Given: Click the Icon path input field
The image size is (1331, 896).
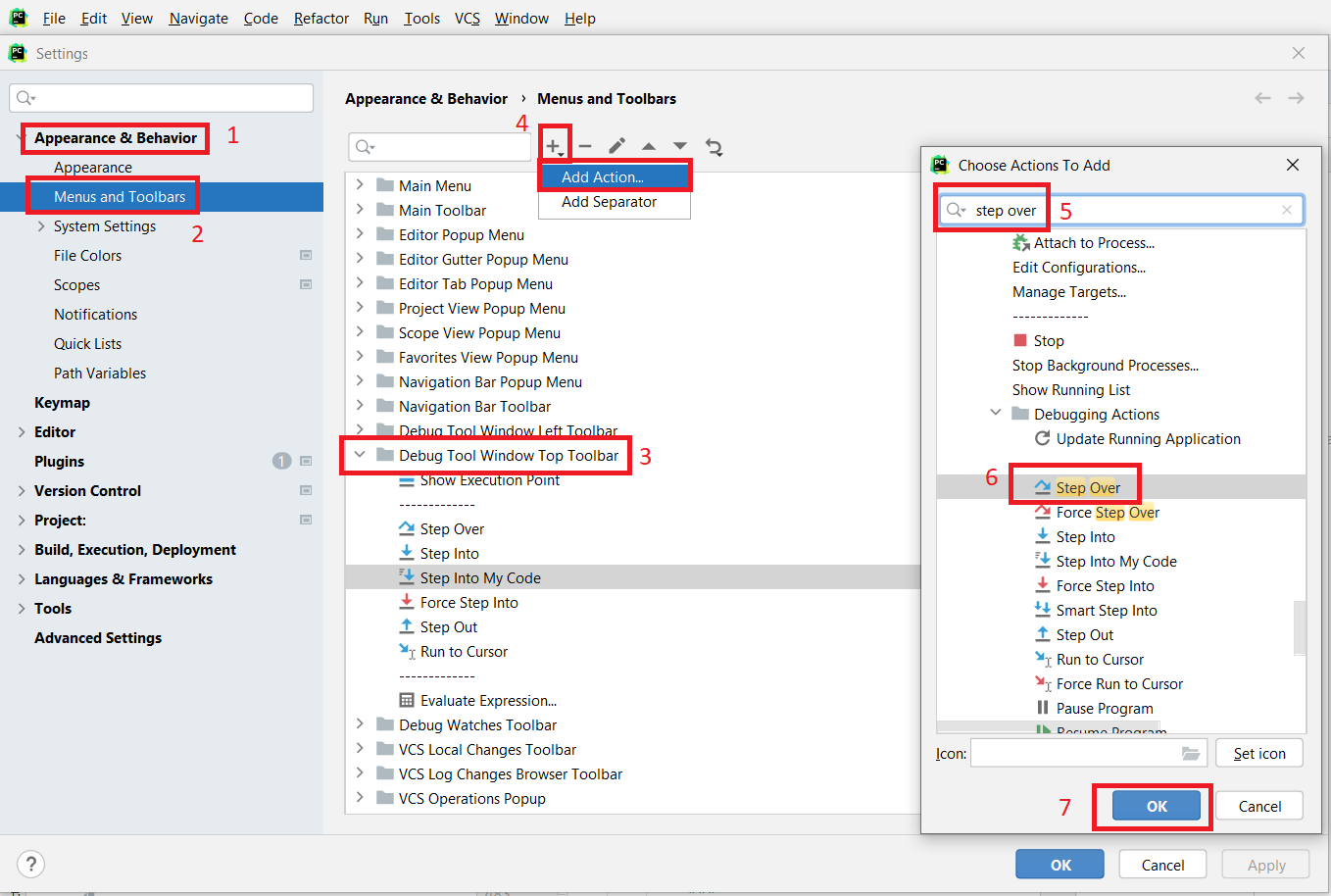Looking at the screenshot, I should (x=1087, y=753).
